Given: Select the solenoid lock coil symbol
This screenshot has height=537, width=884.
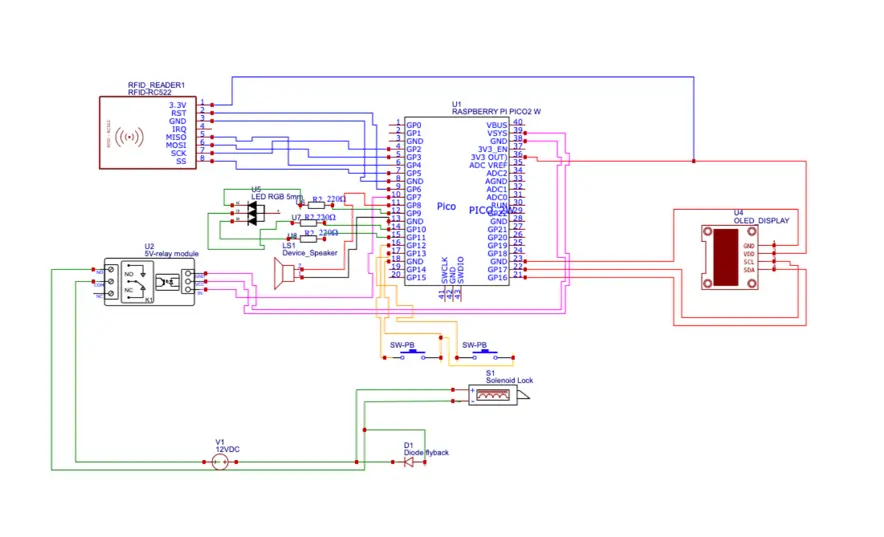Looking at the screenshot, I should point(493,395).
